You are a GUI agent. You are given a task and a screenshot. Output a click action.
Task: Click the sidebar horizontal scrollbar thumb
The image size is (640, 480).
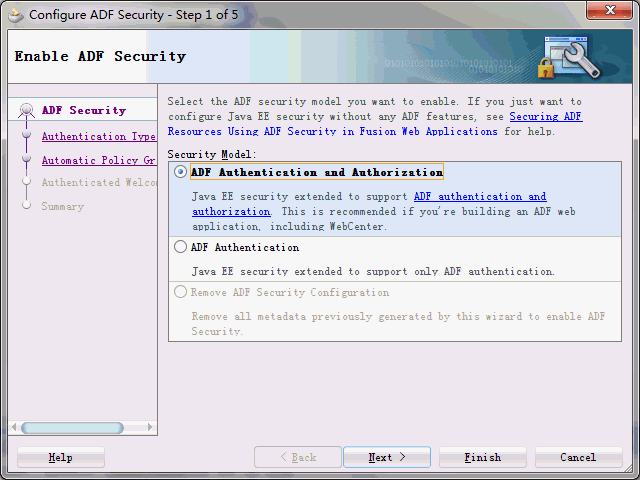pyautogui.click(x=72, y=427)
